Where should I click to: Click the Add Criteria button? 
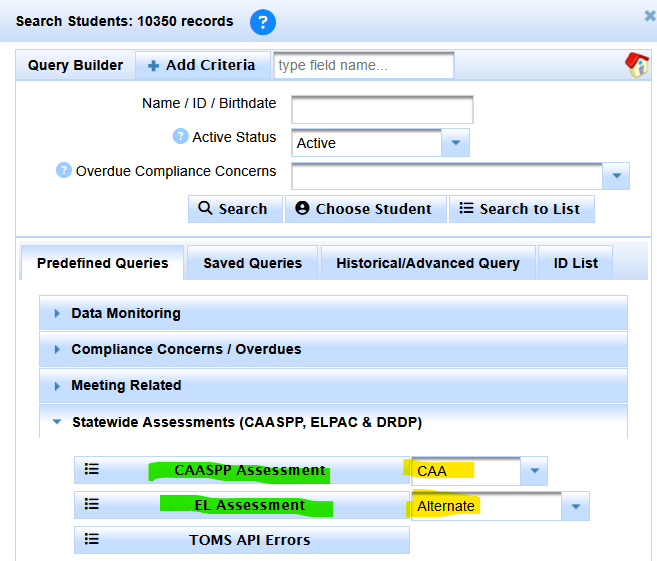coord(202,66)
